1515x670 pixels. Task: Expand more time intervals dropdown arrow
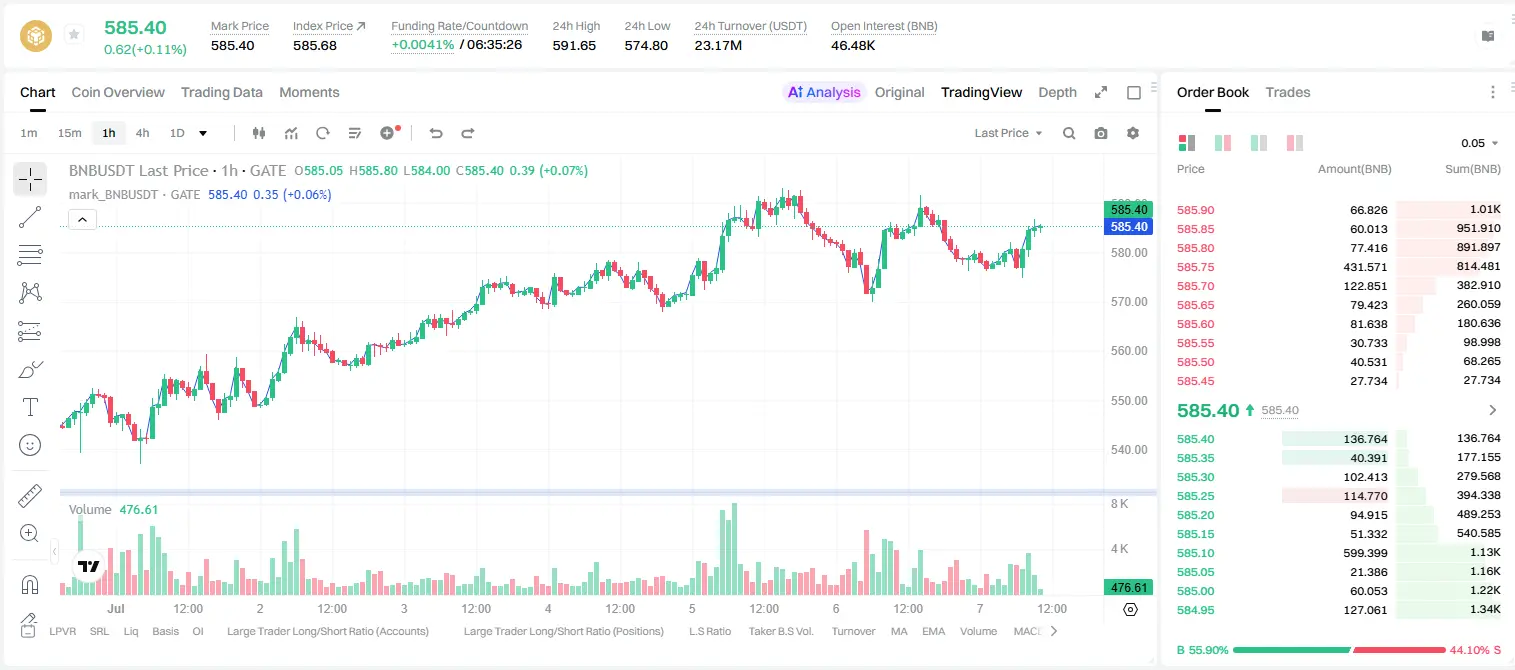coord(203,133)
